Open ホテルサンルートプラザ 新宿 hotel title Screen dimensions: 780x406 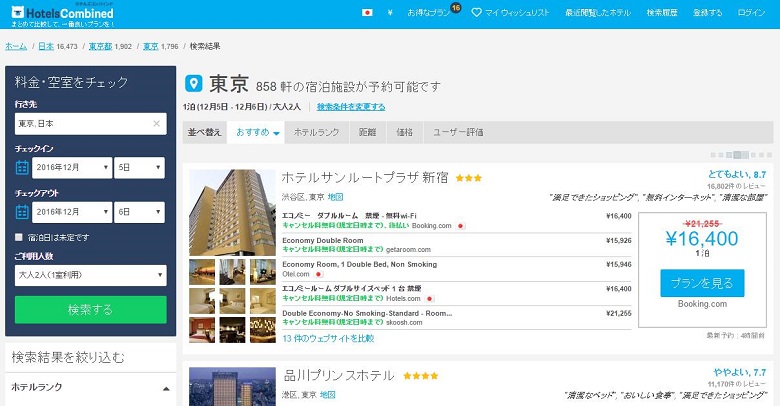365,178
